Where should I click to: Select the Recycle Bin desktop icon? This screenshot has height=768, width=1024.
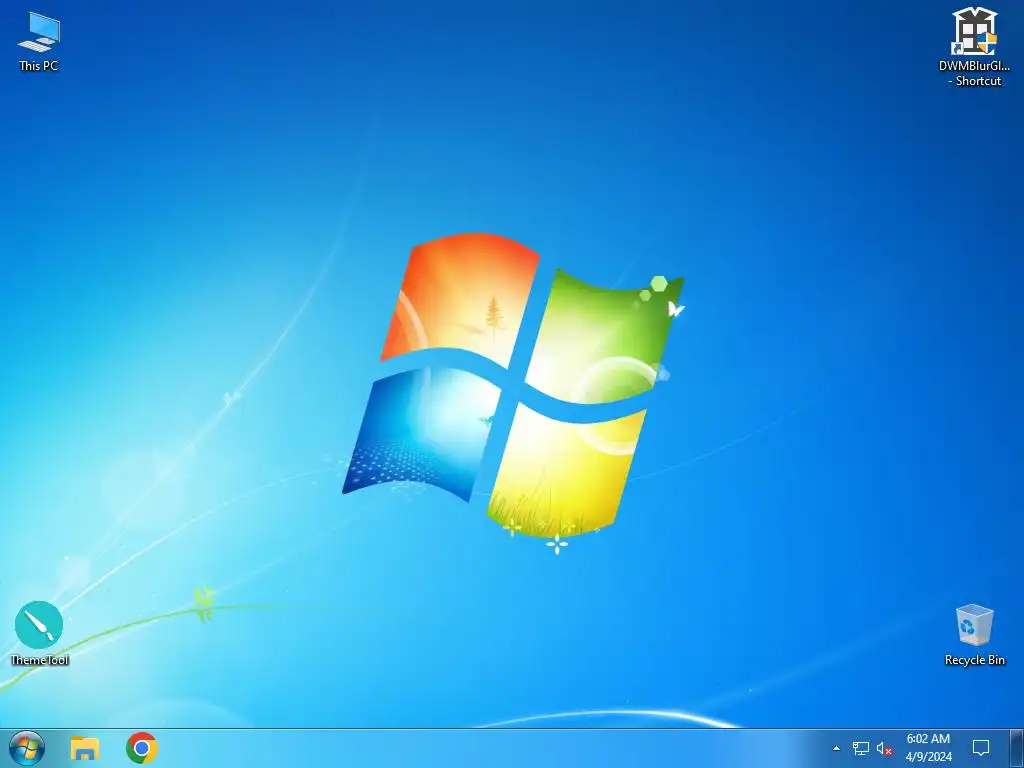click(x=974, y=634)
